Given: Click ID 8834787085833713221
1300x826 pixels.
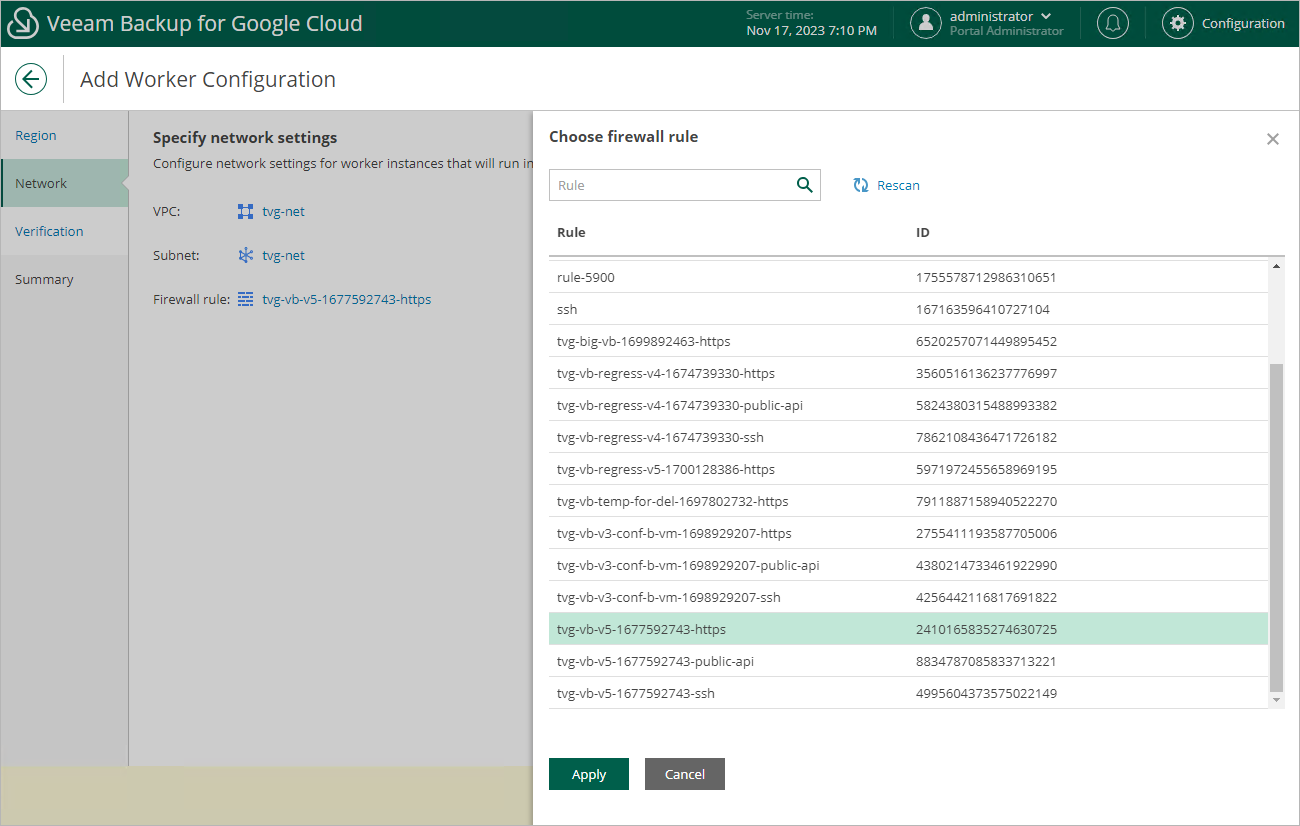Looking at the screenshot, I should [986, 661].
